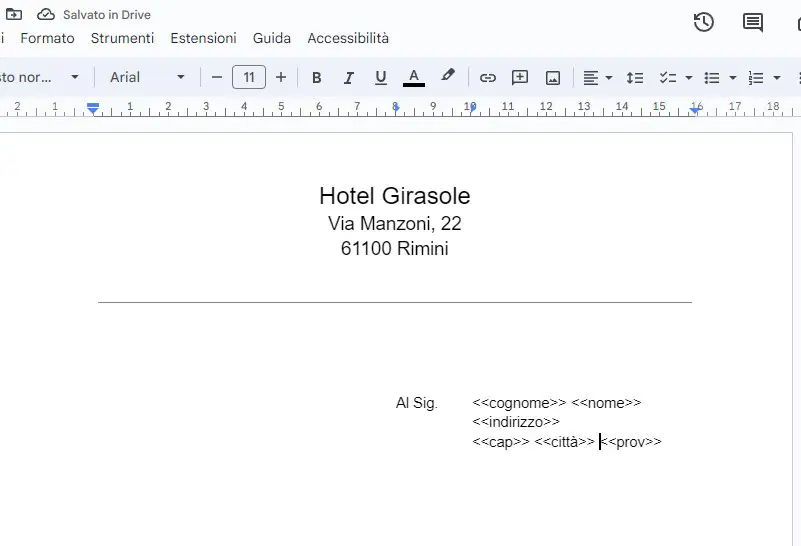Open the Formato menu
The height and width of the screenshot is (546, 801).
pyautogui.click(x=48, y=38)
